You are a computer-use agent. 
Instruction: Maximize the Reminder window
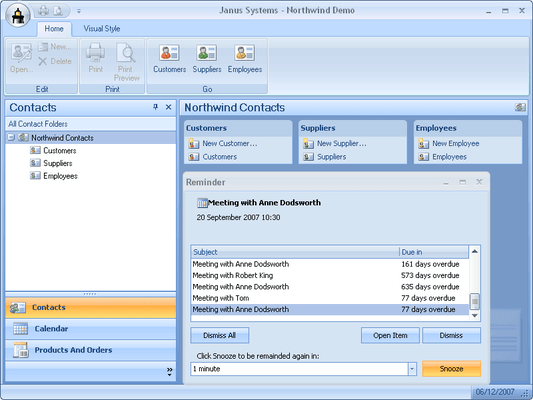coord(463,182)
